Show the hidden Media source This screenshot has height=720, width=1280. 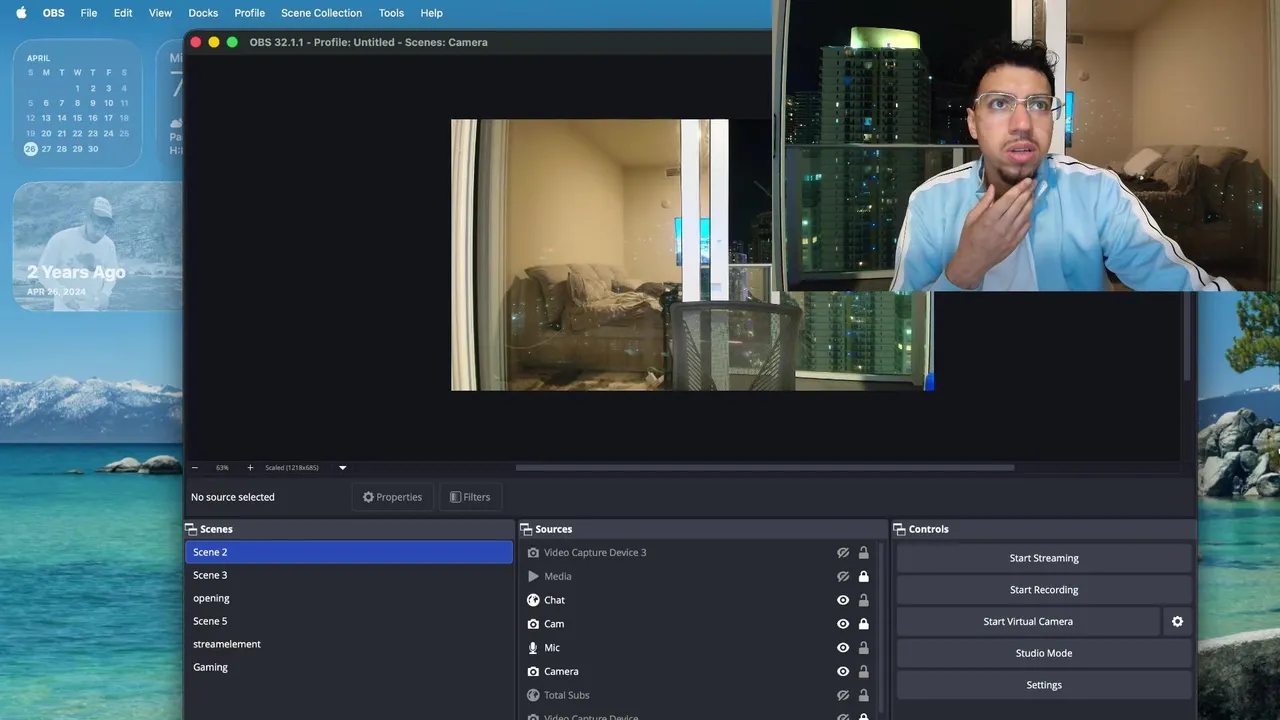[843, 576]
